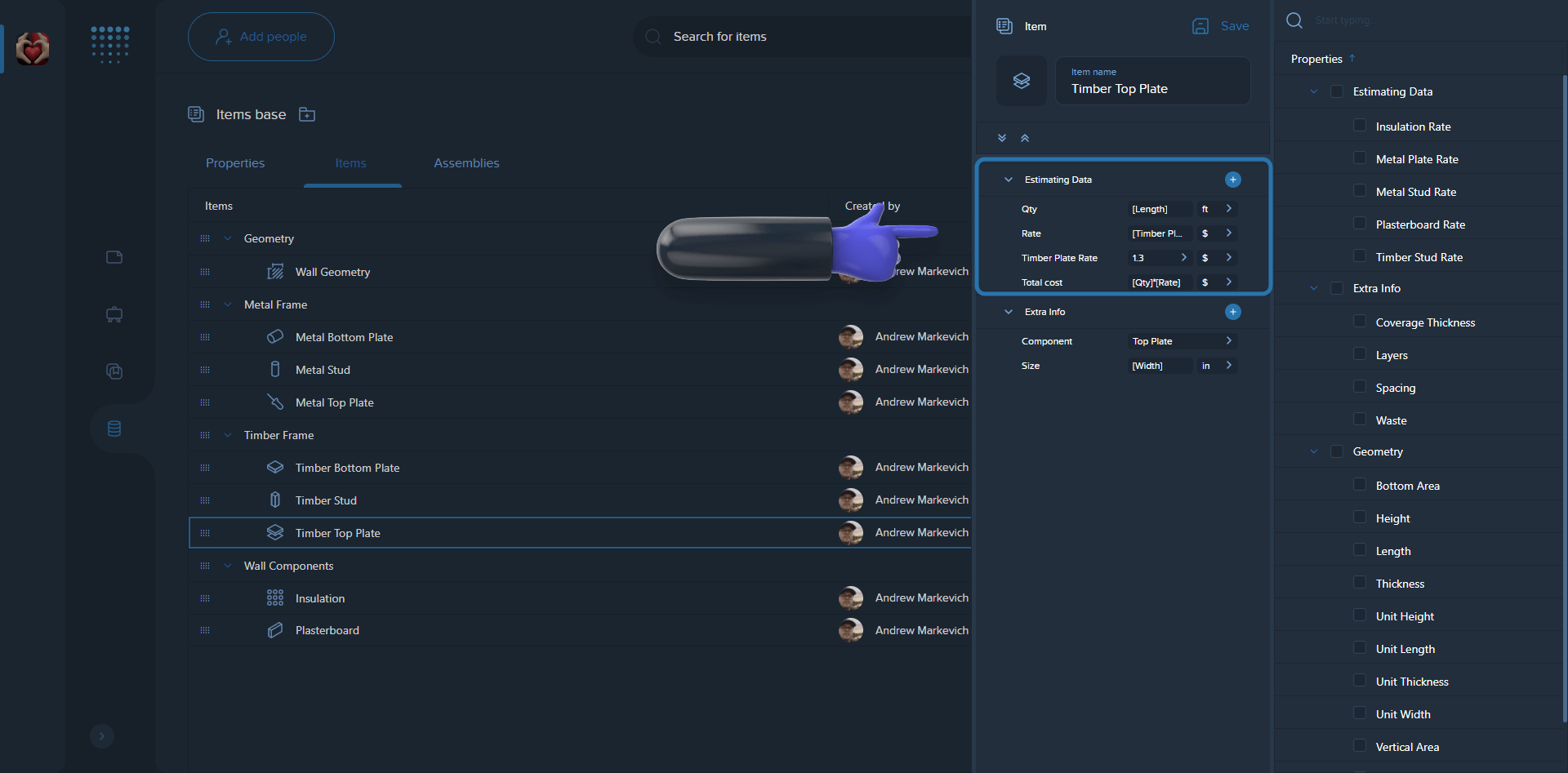Viewport: 1568px width, 773px height.
Task: Click the Timber Stud item icon
Action: click(x=275, y=500)
